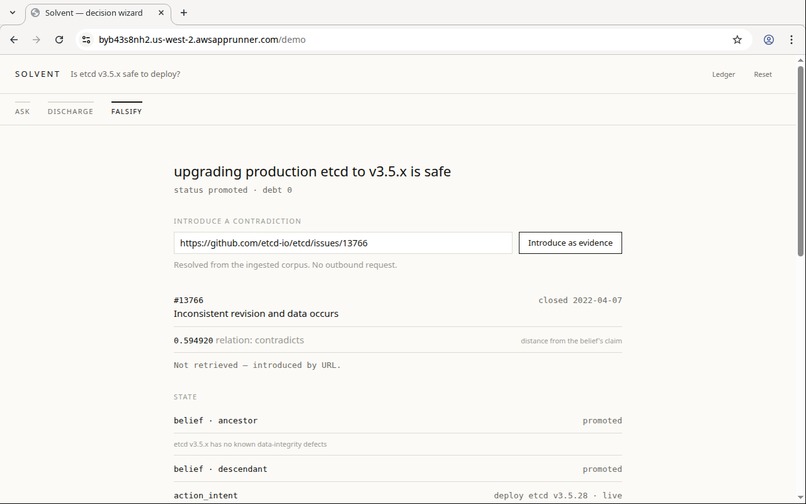The width and height of the screenshot is (806, 504).
Task: Select the Solvent — decision wizard tab
Action: [98, 13]
